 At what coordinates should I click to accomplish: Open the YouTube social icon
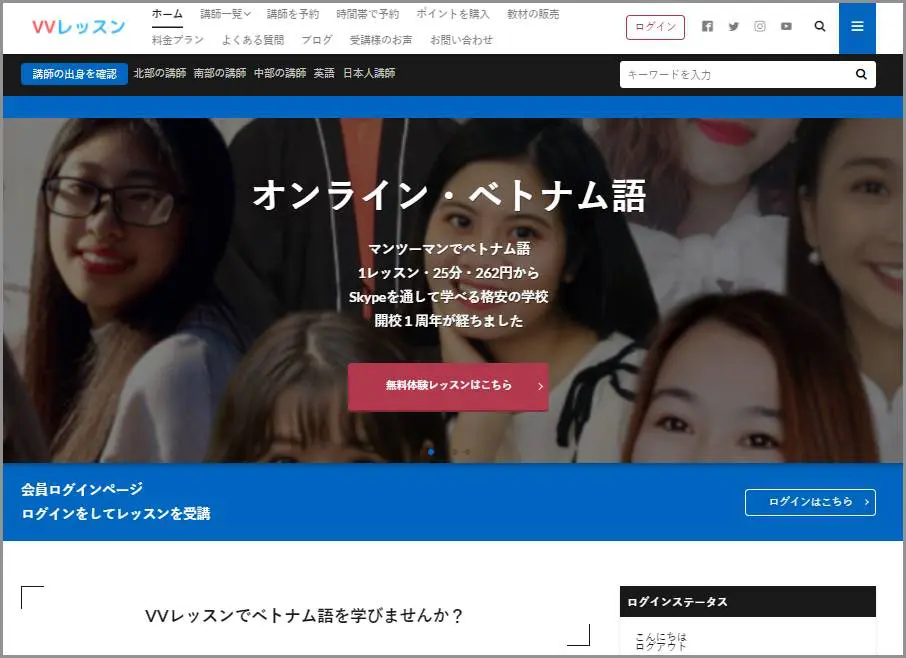click(786, 26)
